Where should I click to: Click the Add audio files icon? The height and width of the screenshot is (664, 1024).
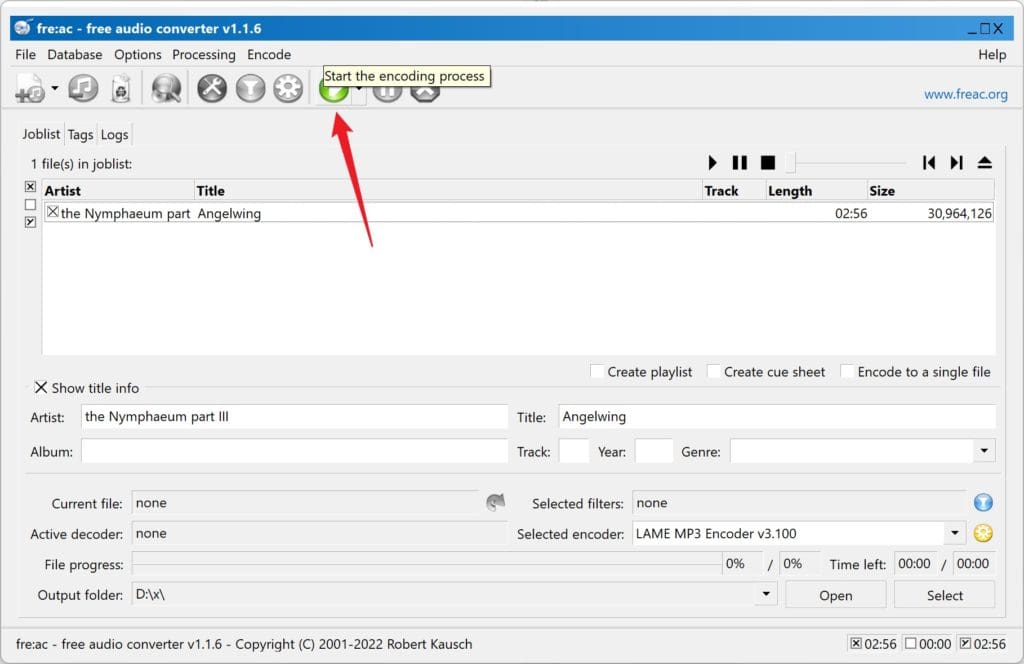click(x=30, y=89)
